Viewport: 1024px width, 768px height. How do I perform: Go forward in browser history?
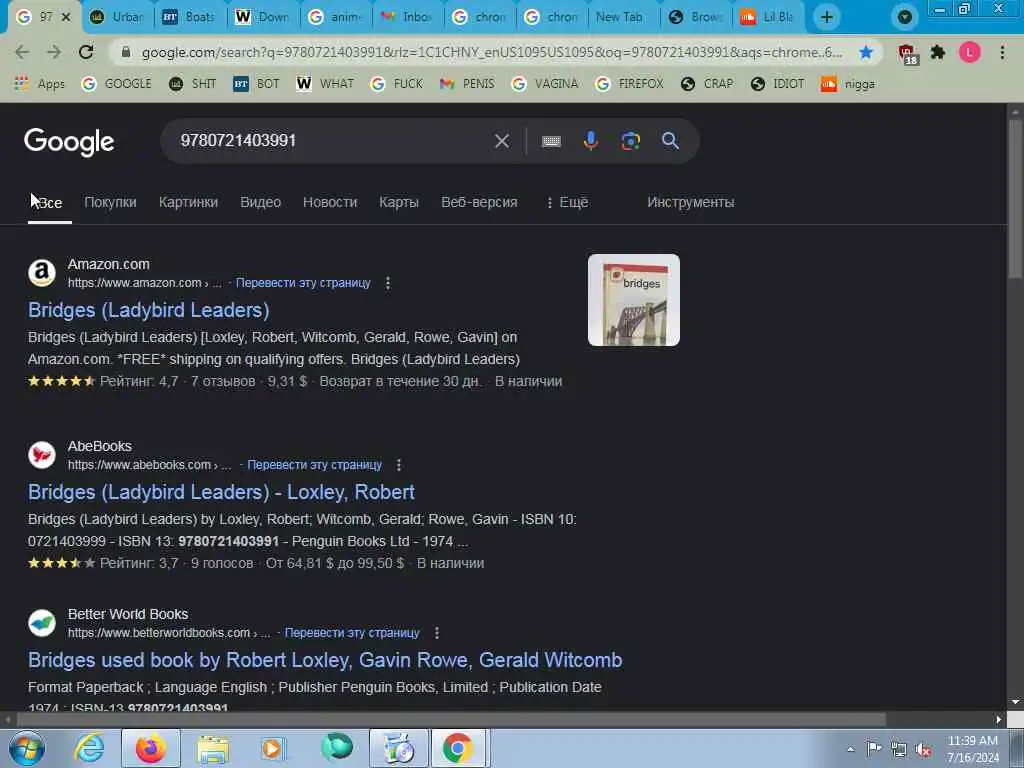point(54,52)
